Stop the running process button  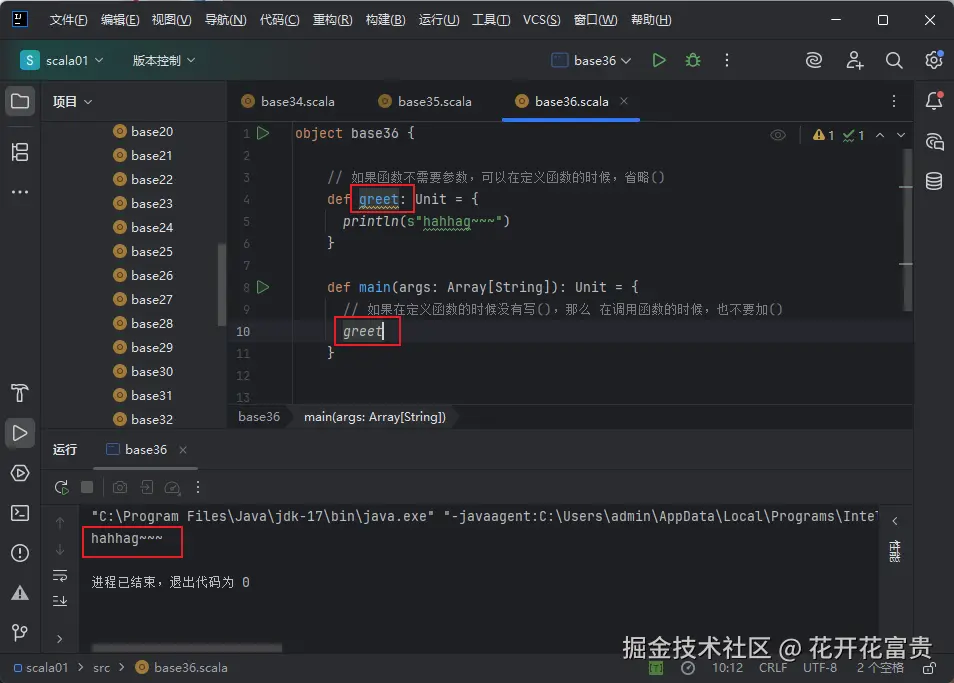(x=87, y=487)
